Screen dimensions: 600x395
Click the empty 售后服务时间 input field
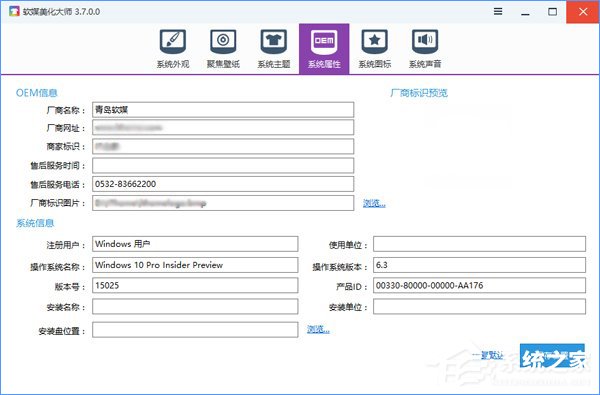223,165
